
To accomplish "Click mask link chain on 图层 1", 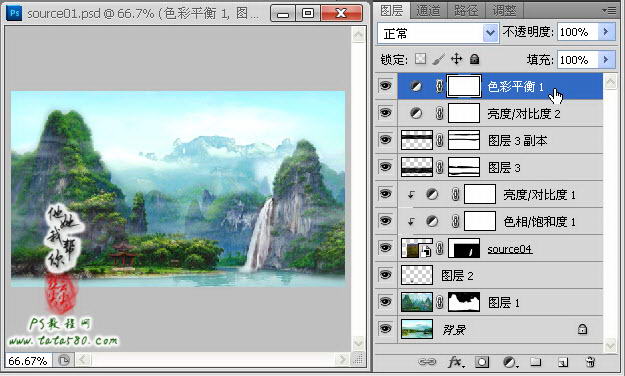I will click(x=440, y=302).
